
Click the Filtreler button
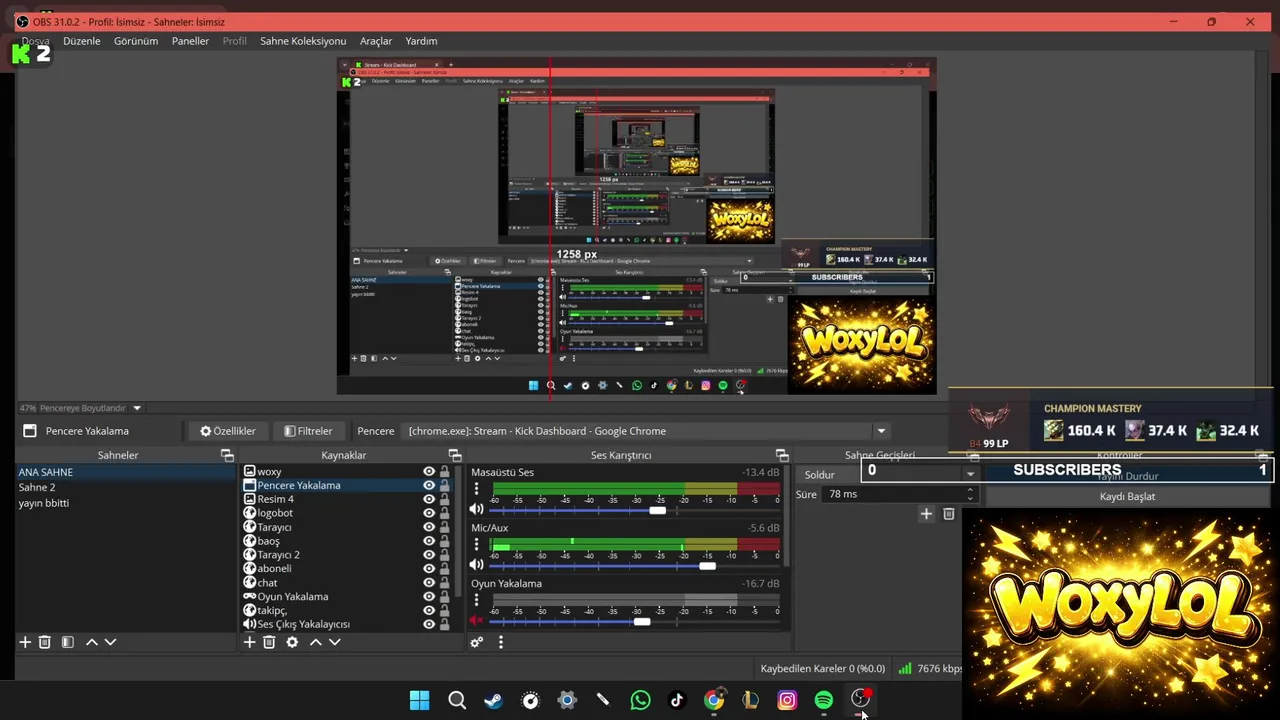point(308,431)
